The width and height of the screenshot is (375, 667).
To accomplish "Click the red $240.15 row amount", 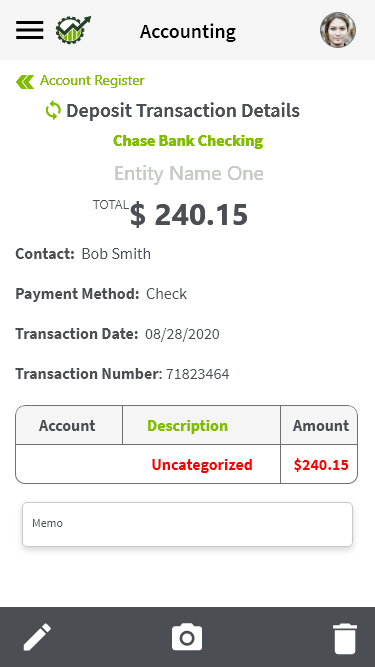I will [x=321, y=465].
